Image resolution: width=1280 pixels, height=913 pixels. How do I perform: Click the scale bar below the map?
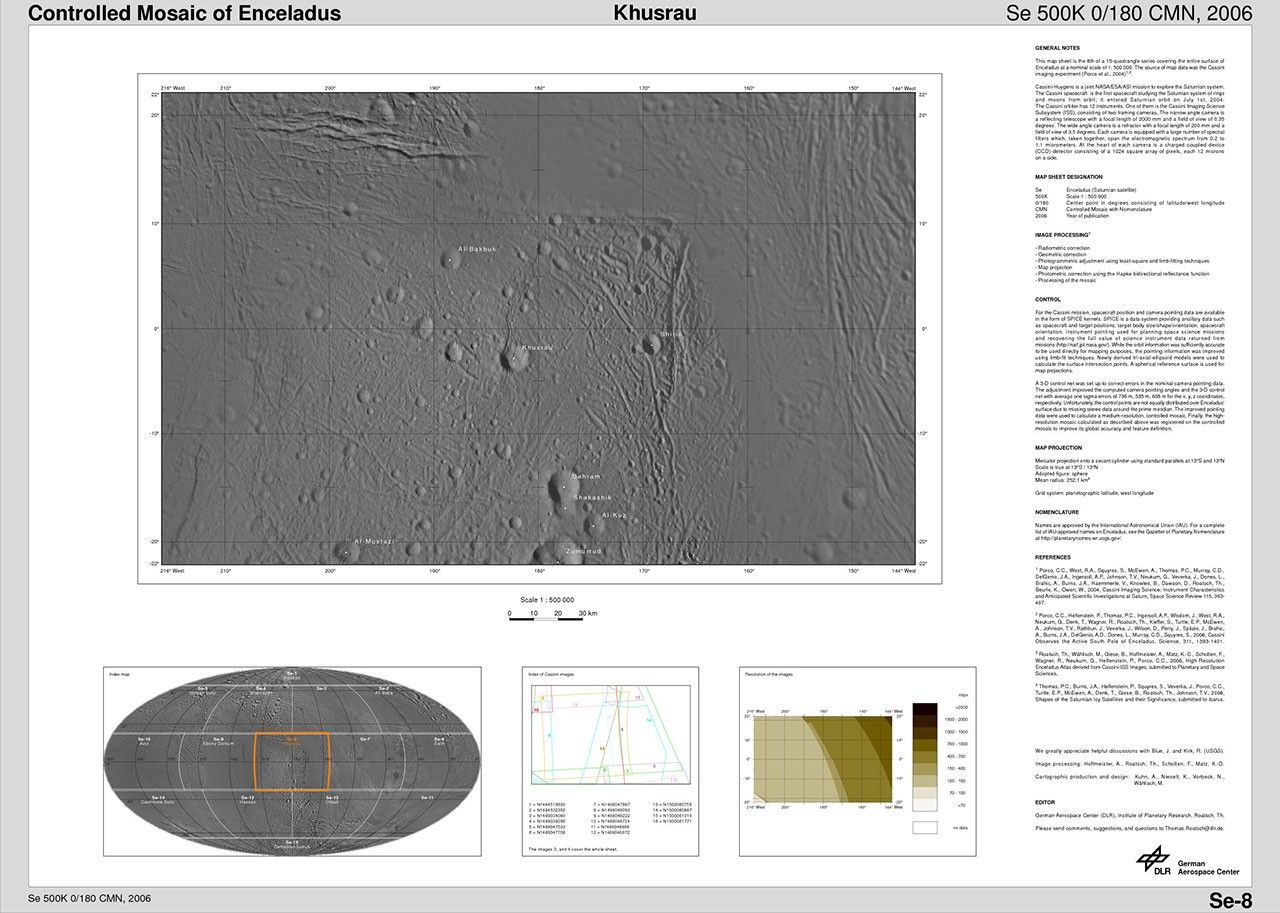coord(546,616)
